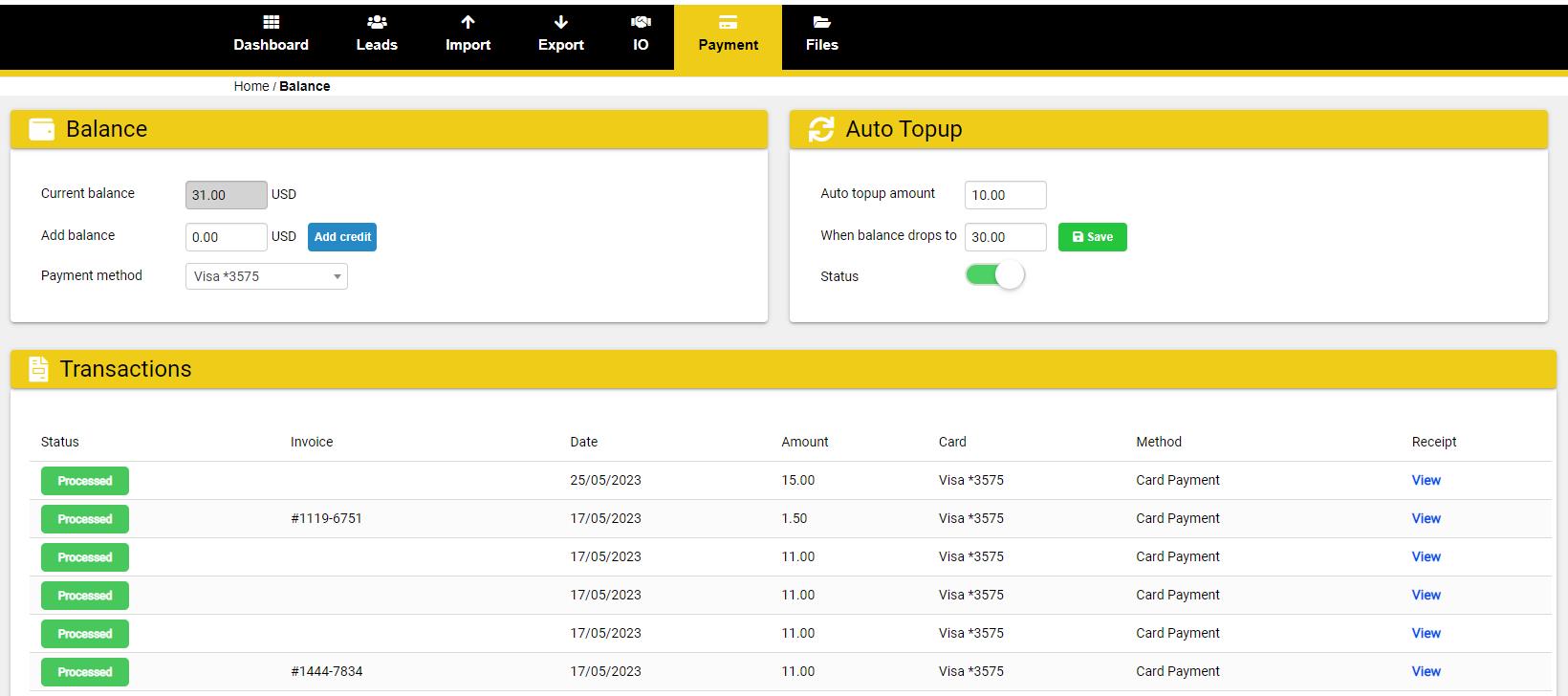Click Card Payment in the 25/05/2023 row
The image size is (1568, 696).
tap(1178, 480)
